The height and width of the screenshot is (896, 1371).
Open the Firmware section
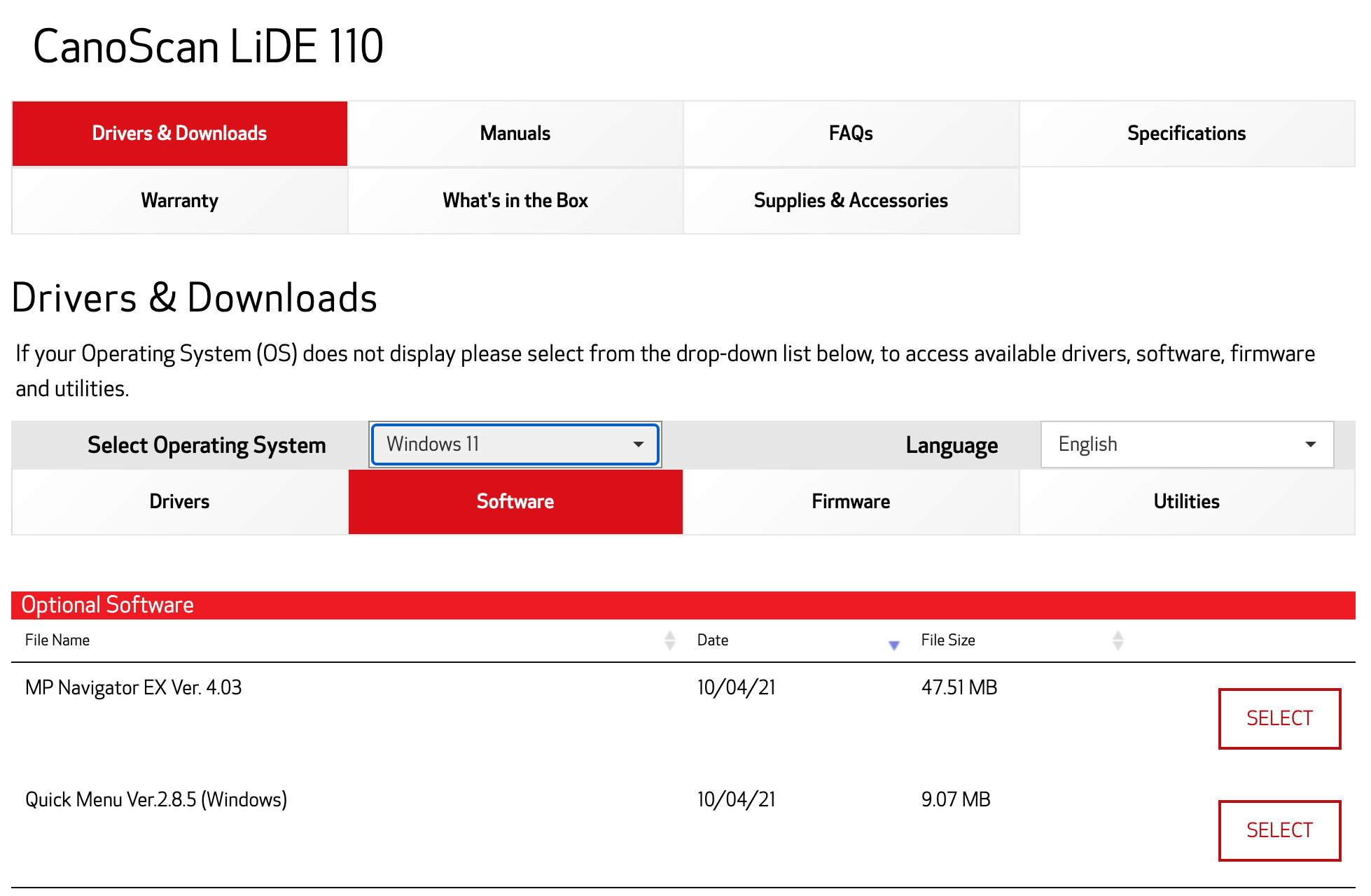tap(850, 501)
